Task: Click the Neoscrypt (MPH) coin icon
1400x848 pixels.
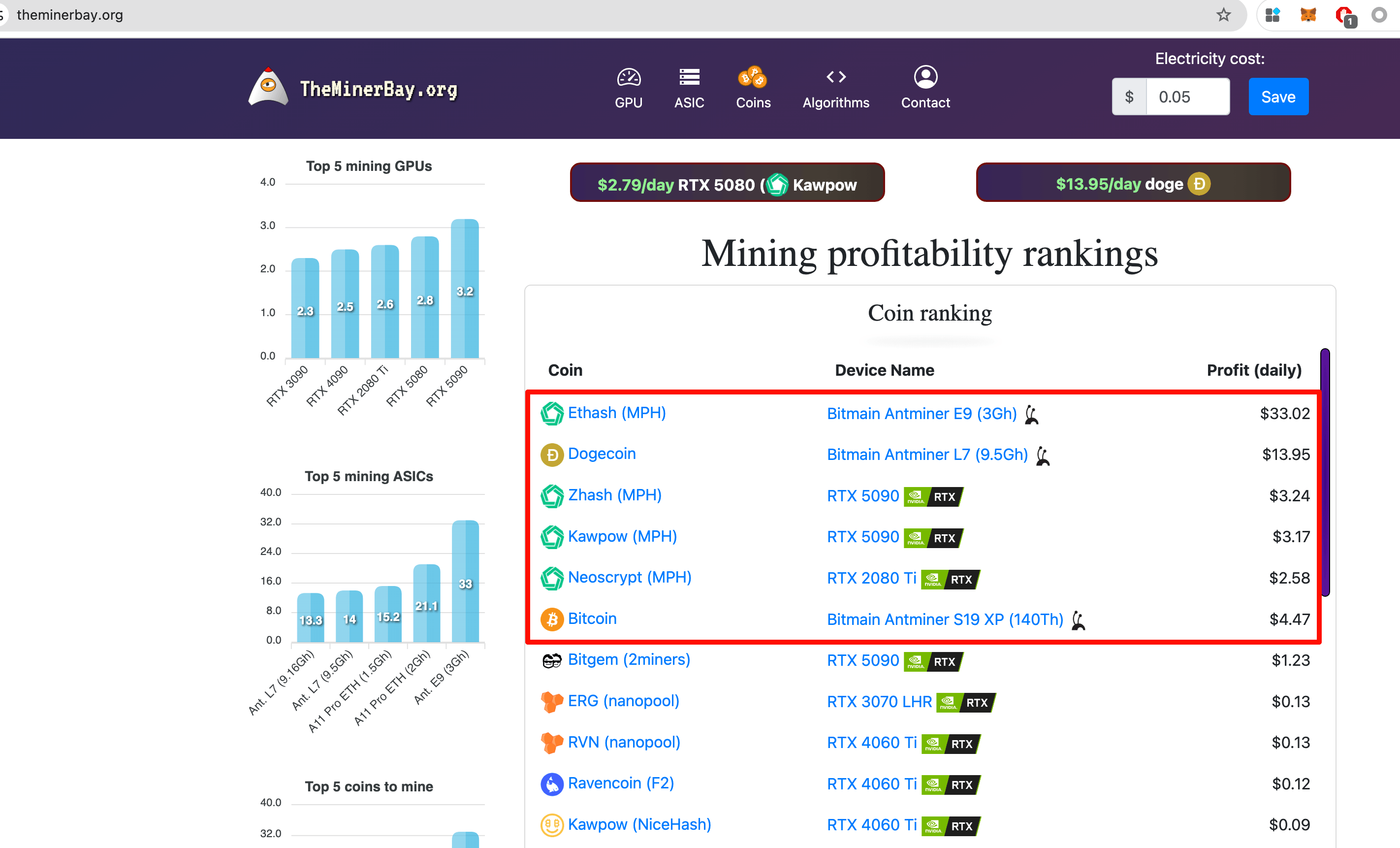Action: click(552, 578)
